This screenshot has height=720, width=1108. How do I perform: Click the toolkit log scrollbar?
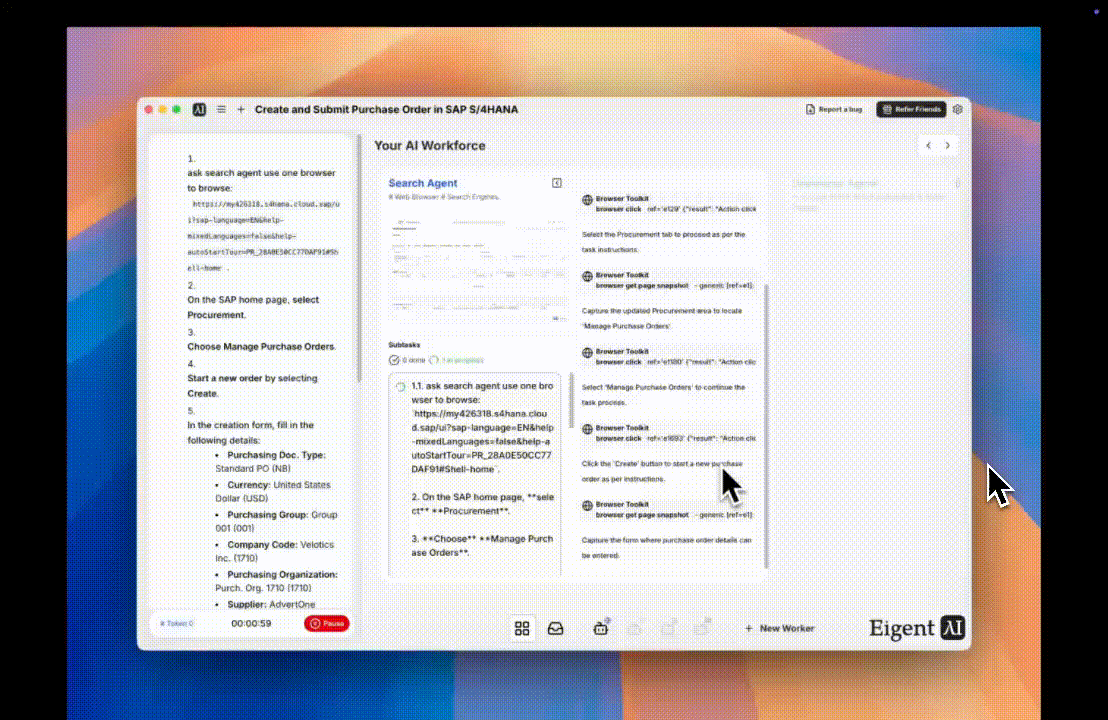766,426
